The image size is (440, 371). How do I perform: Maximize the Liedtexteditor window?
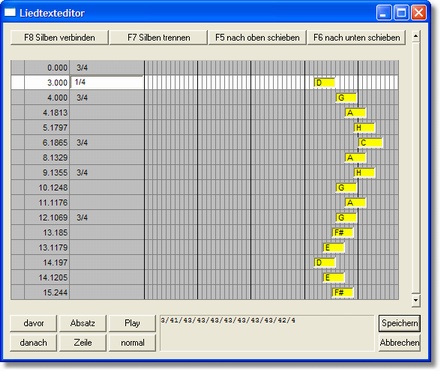401,13
